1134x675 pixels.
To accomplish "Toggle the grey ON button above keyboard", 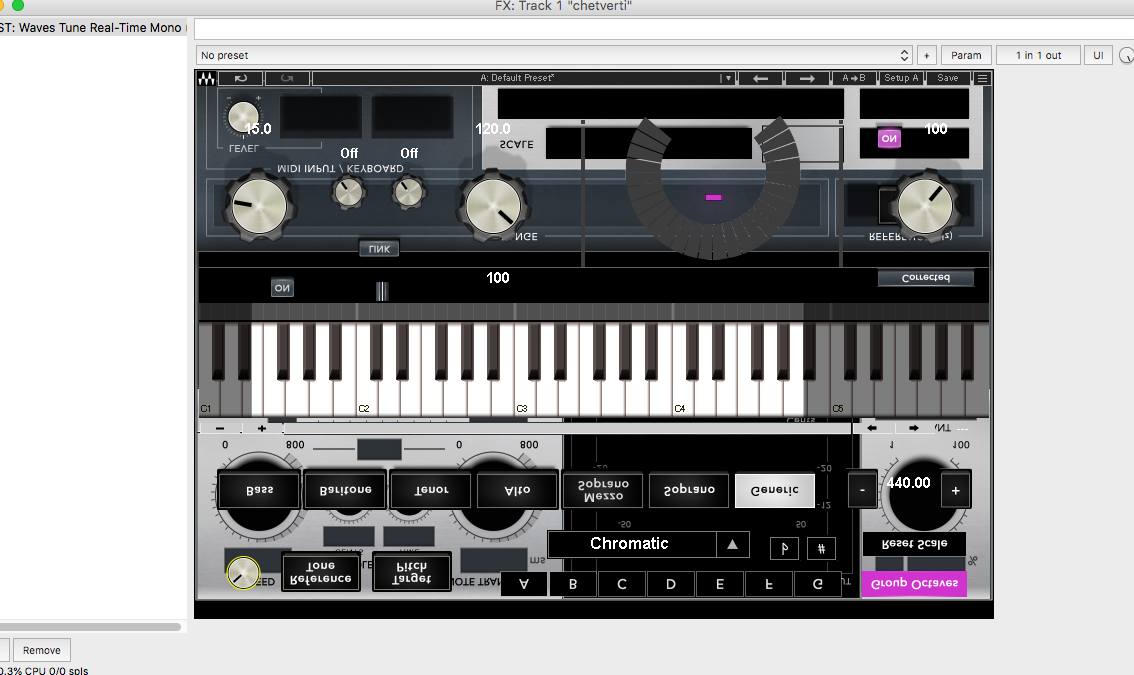I will [x=282, y=288].
